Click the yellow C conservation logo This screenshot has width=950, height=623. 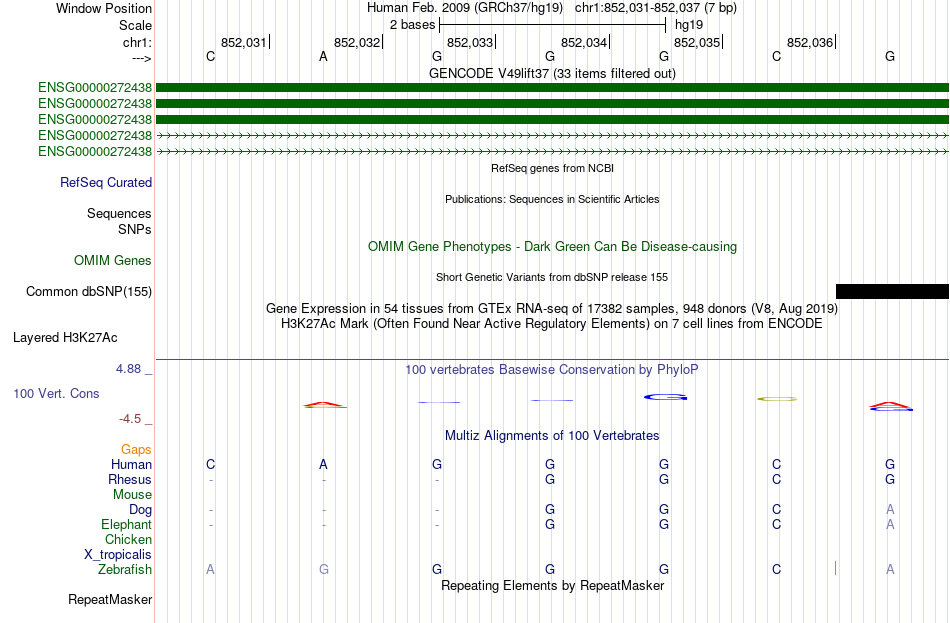tap(777, 399)
